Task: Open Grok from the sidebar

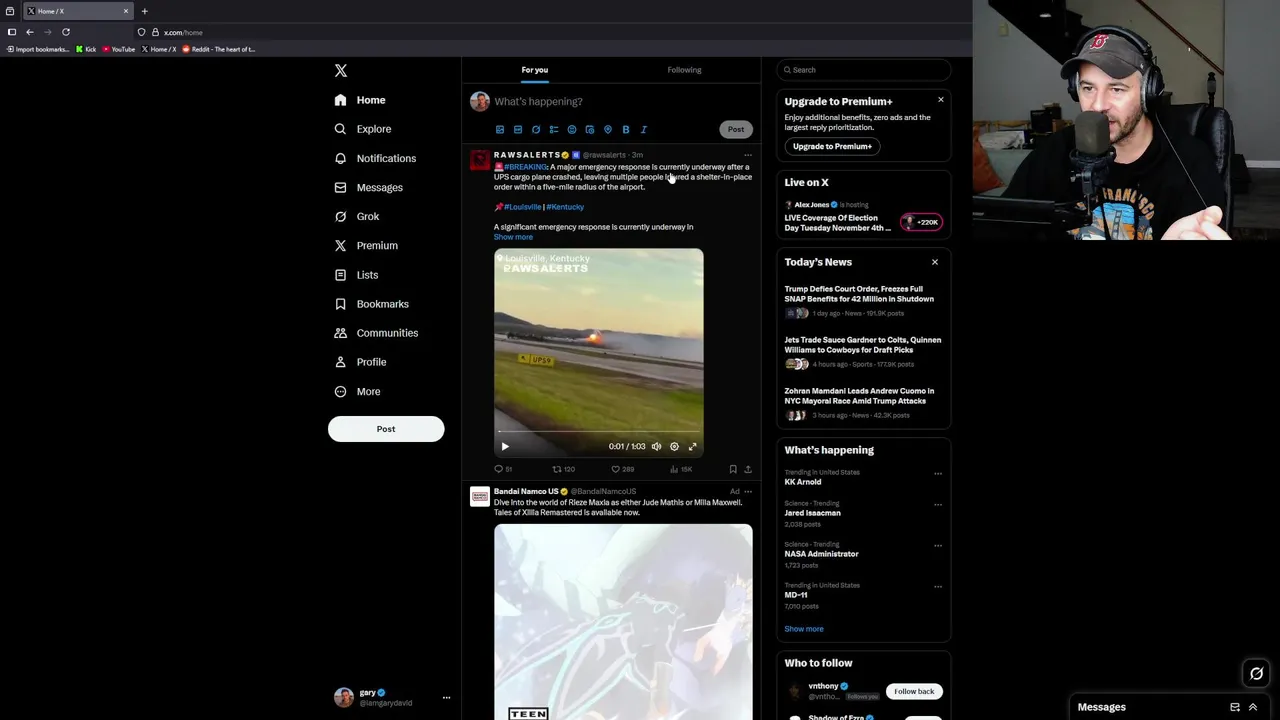Action: pos(357,216)
